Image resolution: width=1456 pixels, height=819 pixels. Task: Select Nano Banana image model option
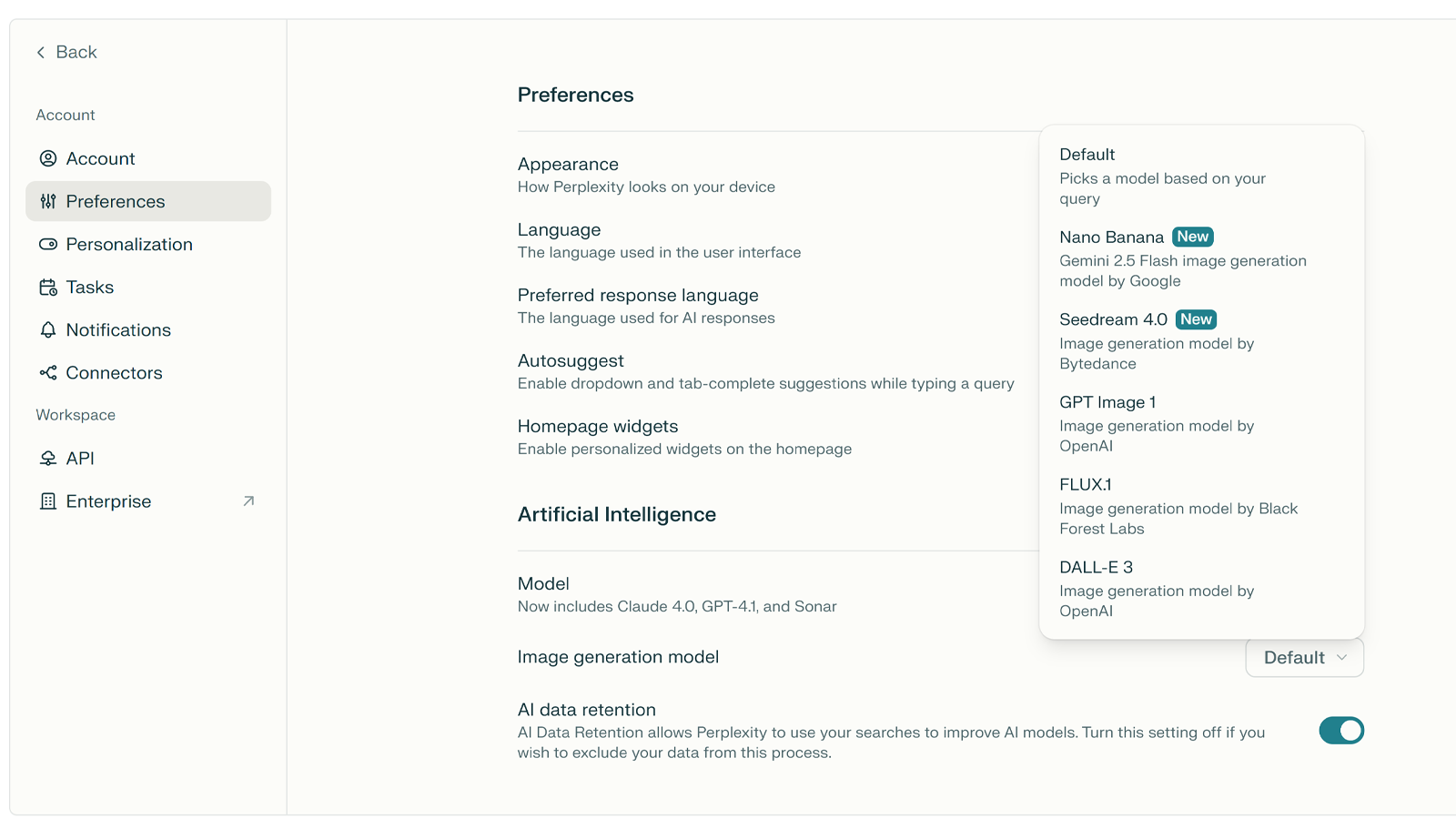tap(1201, 258)
